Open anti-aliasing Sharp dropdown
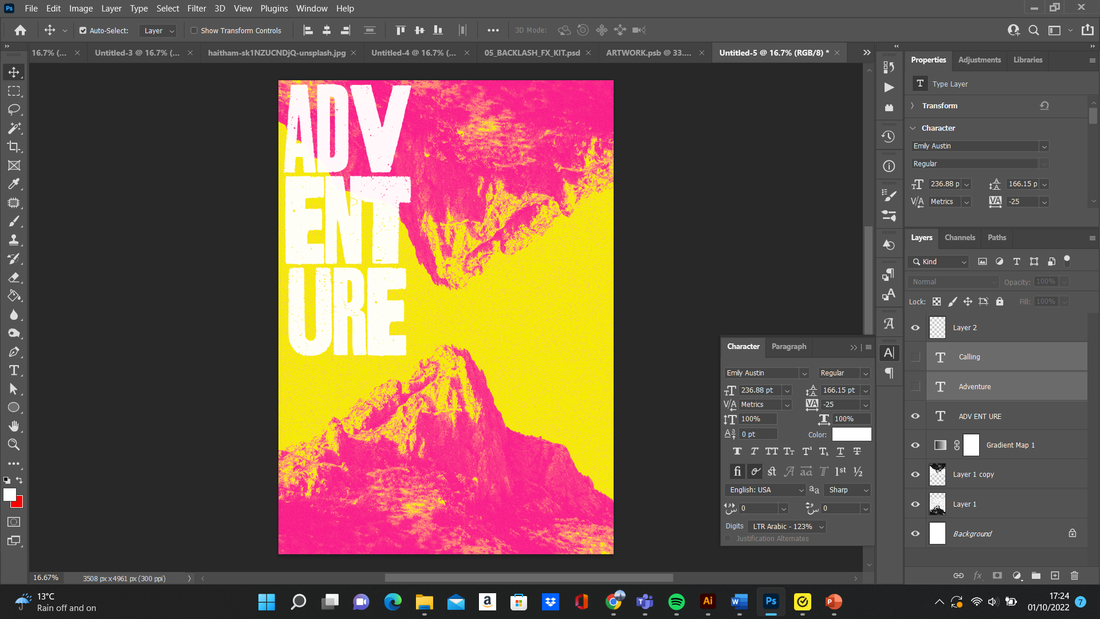This screenshot has height=619, width=1100. (x=847, y=490)
